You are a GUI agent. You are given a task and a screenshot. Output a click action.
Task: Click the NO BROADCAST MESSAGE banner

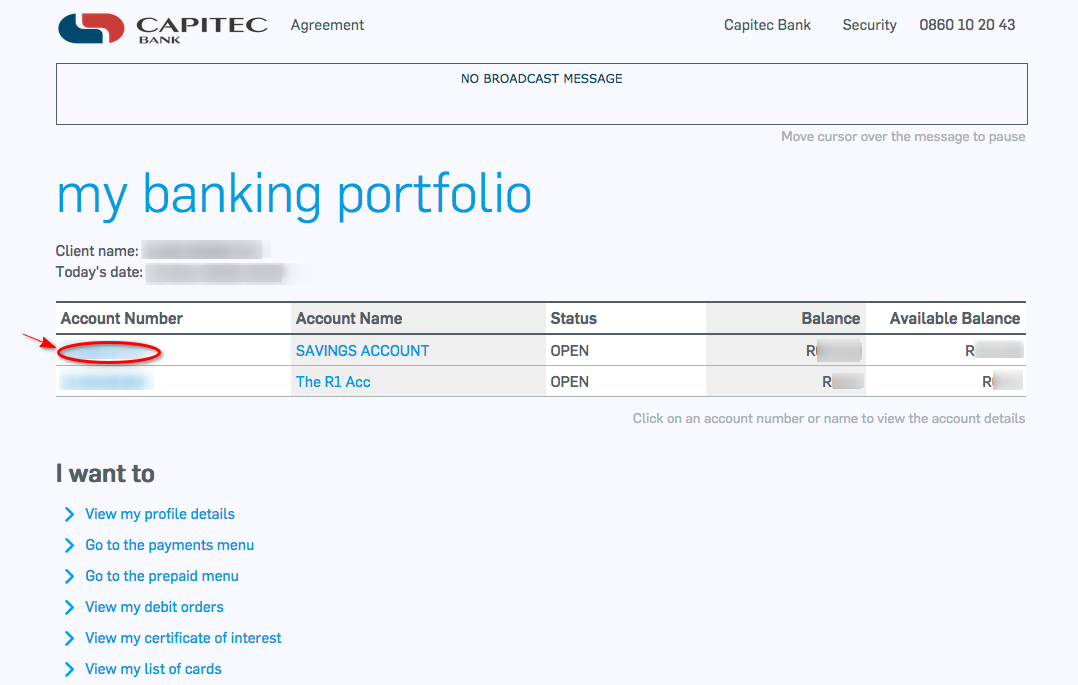[x=541, y=78]
